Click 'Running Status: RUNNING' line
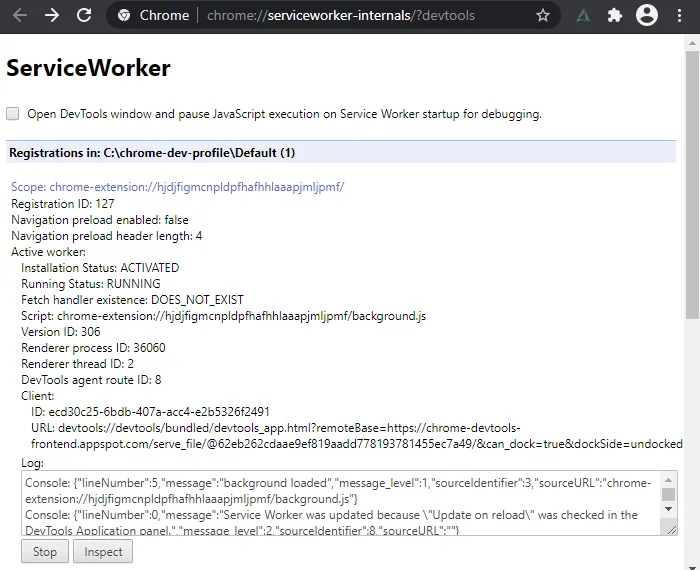This screenshot has height=570, width=700. (91, 284)
